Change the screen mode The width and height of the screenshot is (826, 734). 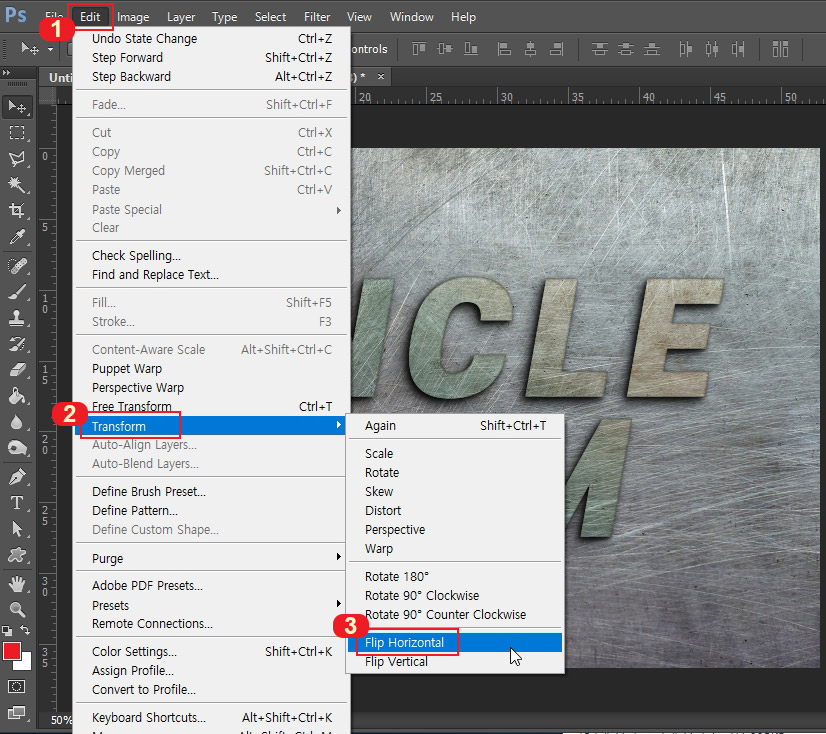point(16,713)
